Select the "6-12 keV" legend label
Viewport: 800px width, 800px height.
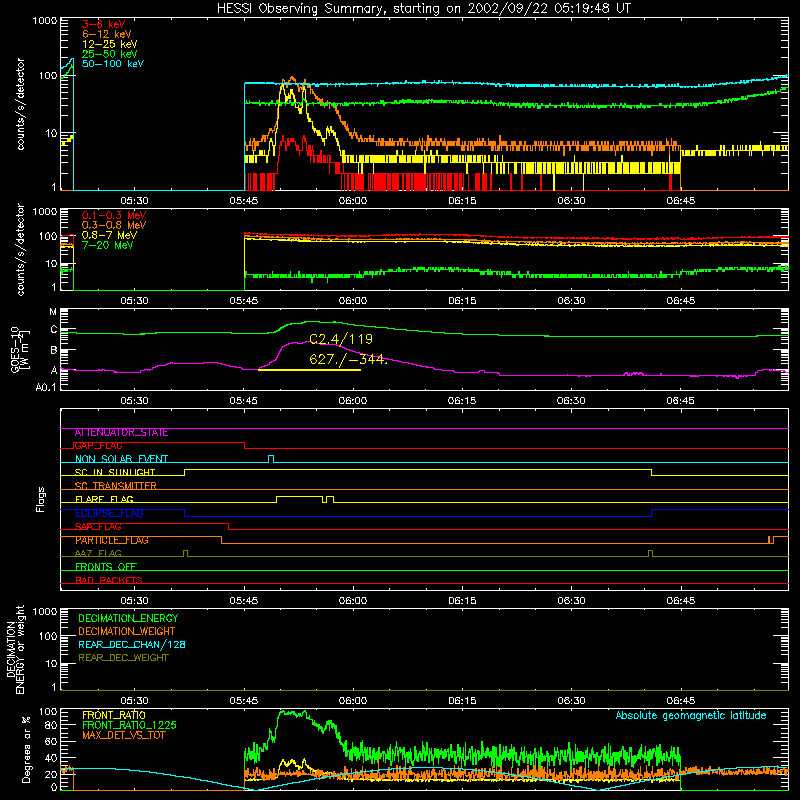107,34
